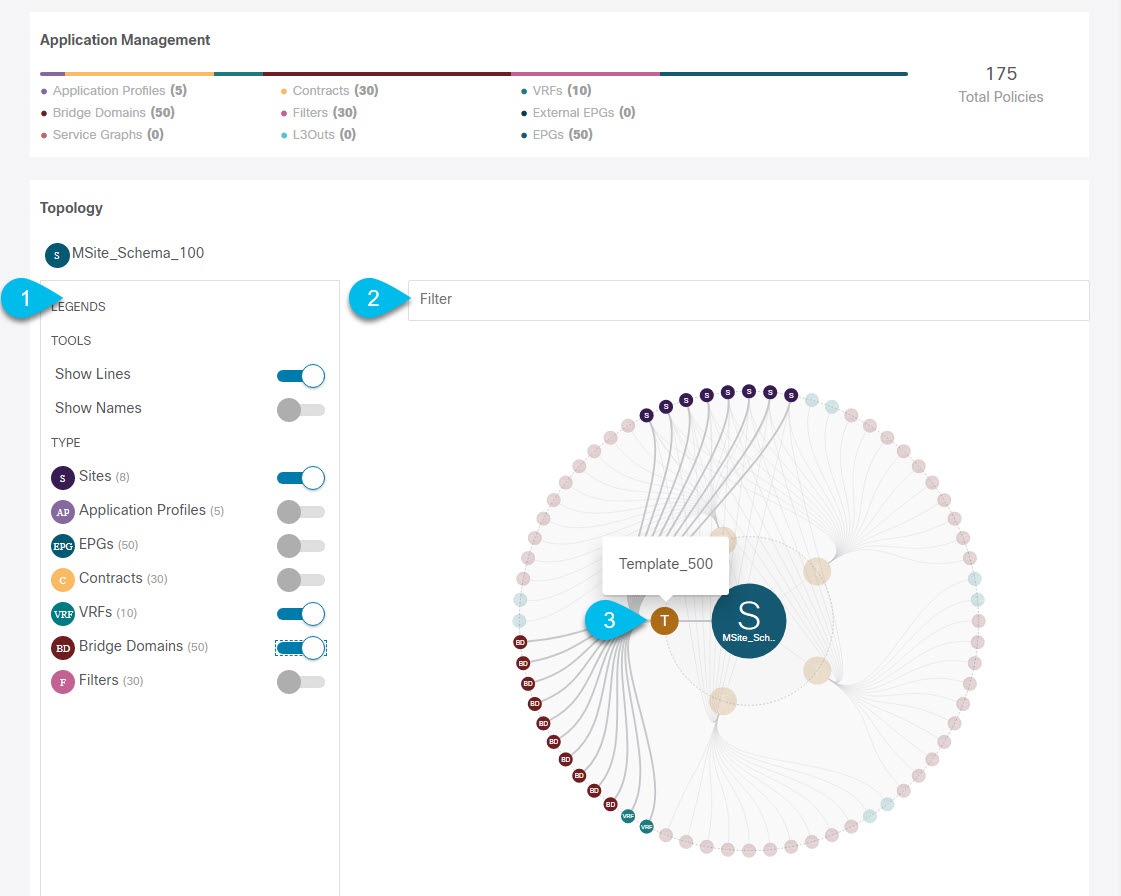Click the 'Show Names' label text
Screen dimensions: 1121x896
98,408
